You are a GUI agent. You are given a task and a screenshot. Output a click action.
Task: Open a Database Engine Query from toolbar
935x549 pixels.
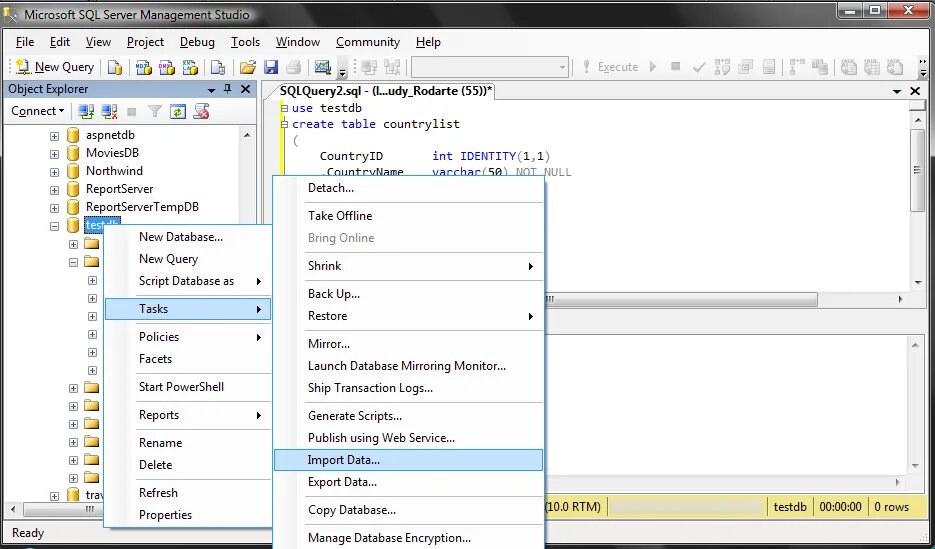tap(114, 67)
